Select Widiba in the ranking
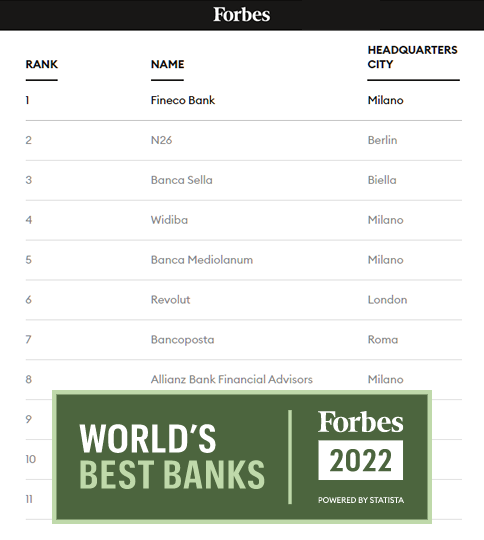This screenshot has width=484, height=540. pos(169,220)
